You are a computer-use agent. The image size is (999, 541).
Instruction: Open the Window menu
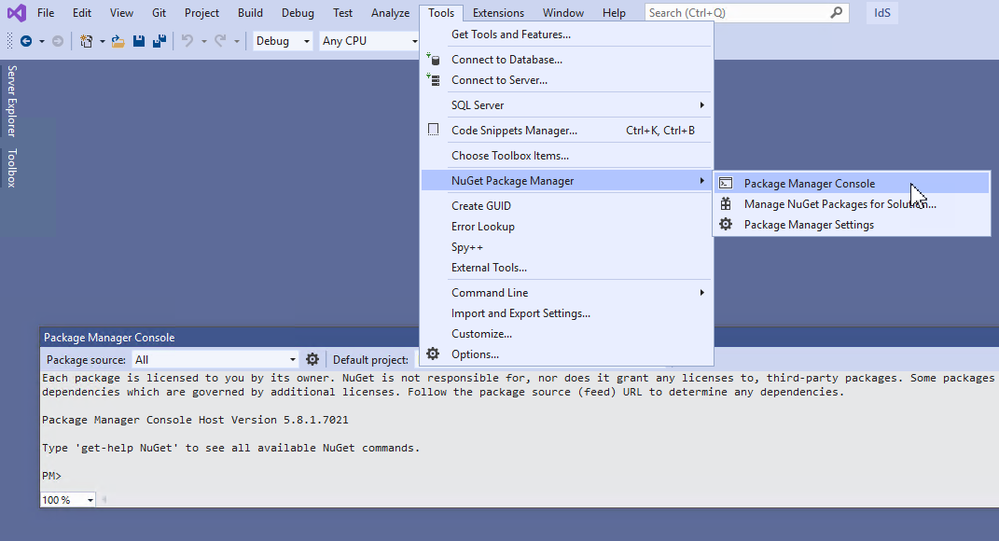563,13
